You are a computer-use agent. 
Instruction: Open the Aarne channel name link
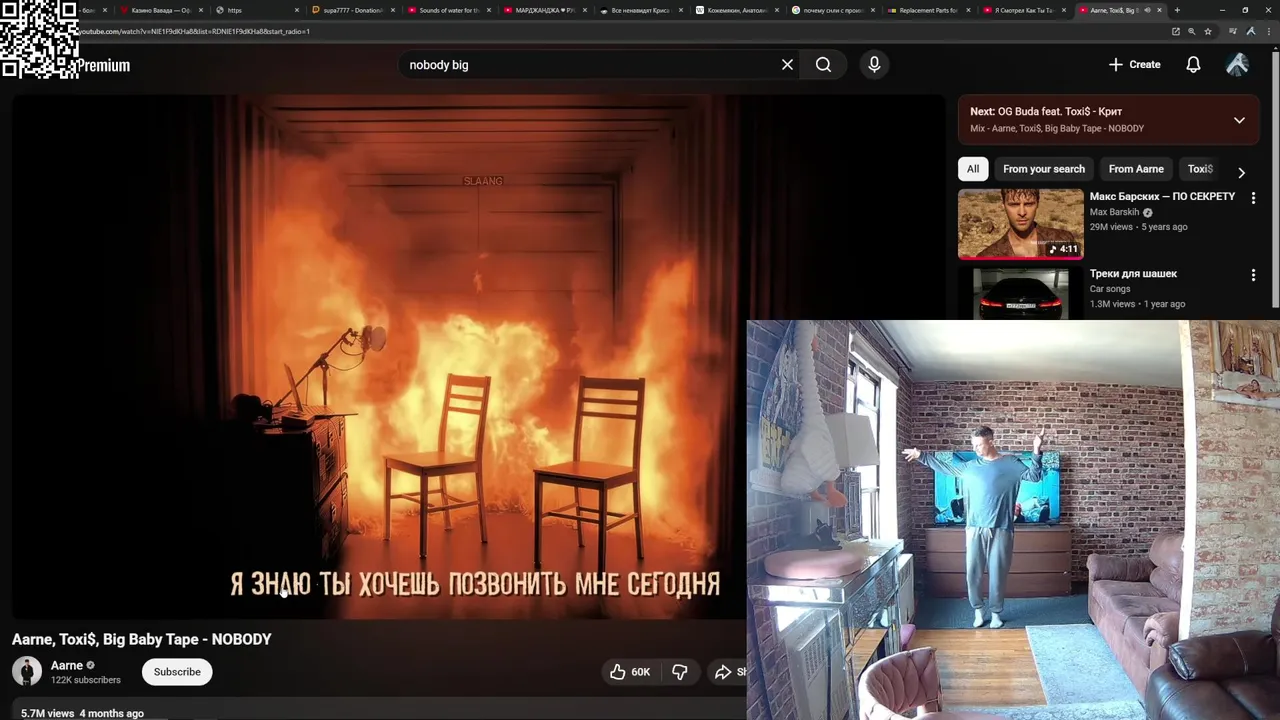pyautogui.click(x=67, y=665)
